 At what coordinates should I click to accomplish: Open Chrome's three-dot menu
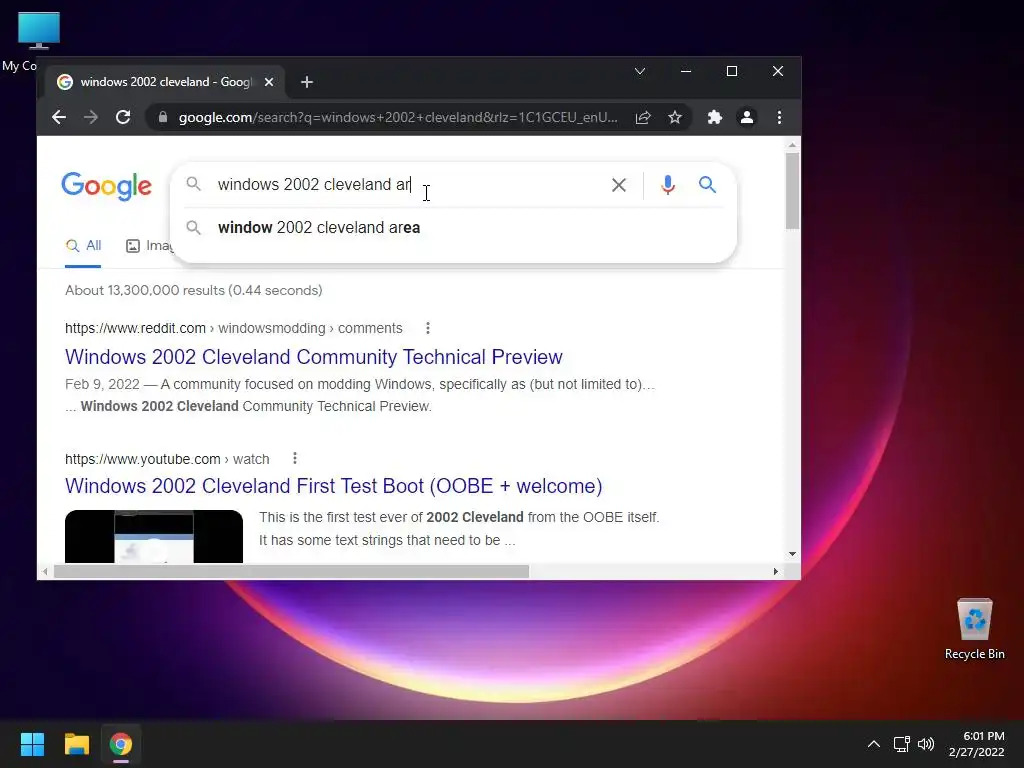[x=779, y=118]
